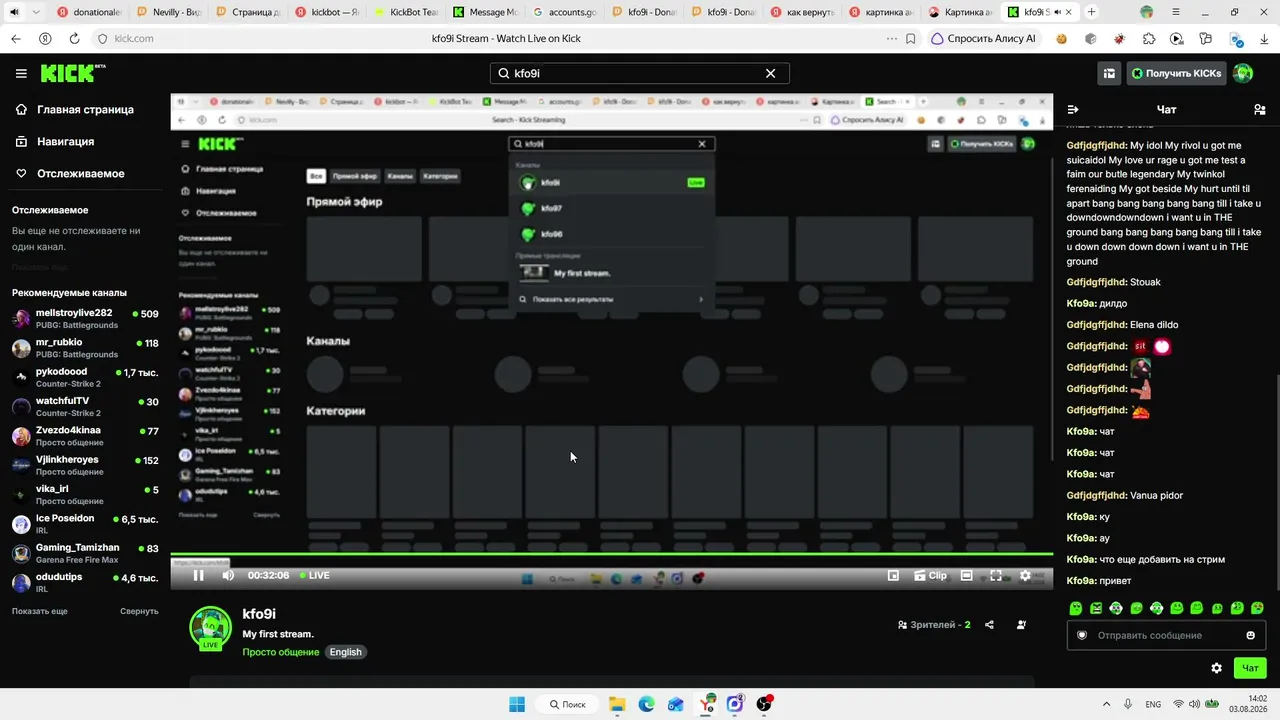Open chat settings gear next to Чат button
Screen dimensions: 1280x720
tap(1216, 668)
